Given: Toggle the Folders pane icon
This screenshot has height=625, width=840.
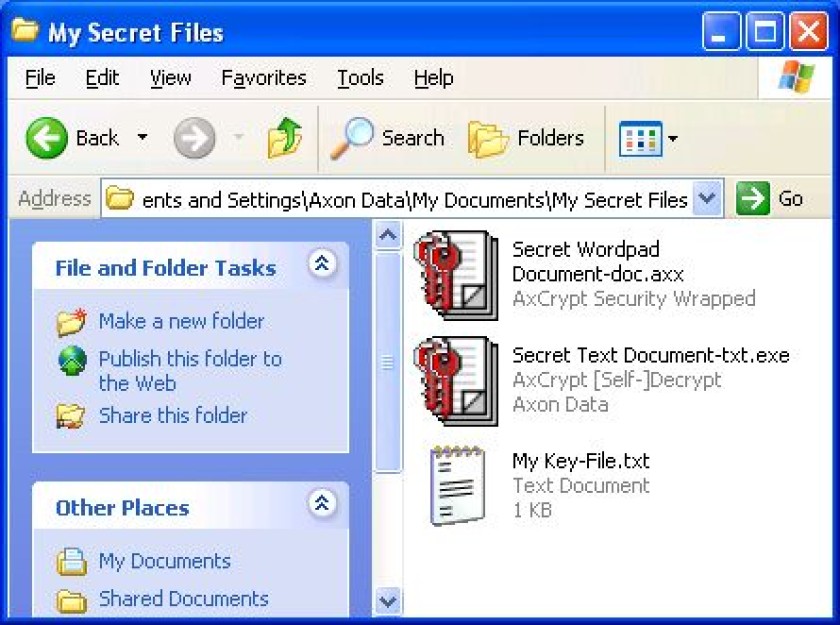Looking at the screenshot, I should pyautogui.click(x=488, y=139).
